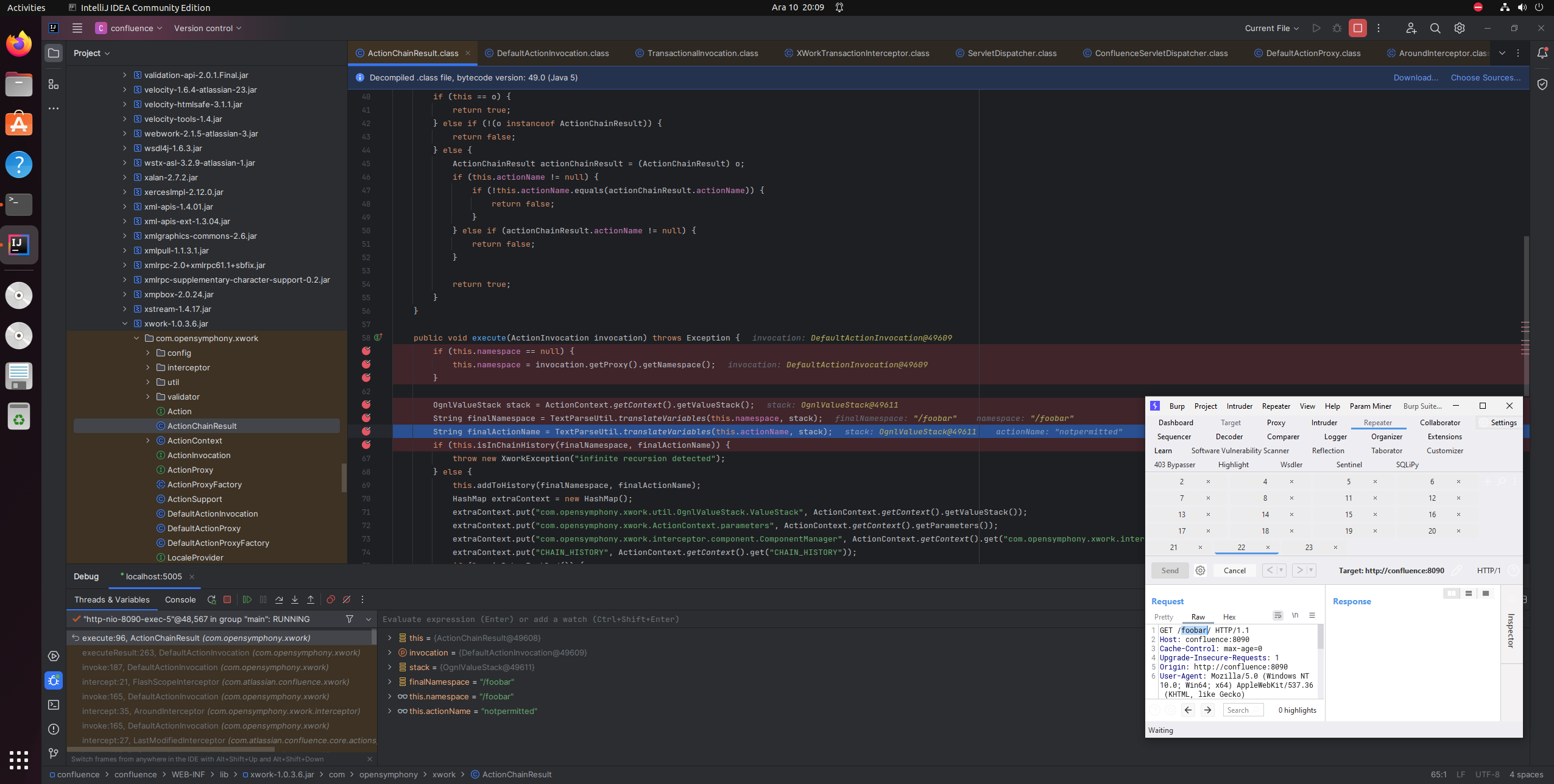Click the Step Over debugger icon
This screenshot has height=784, width=1554.
tap(279, 599)
